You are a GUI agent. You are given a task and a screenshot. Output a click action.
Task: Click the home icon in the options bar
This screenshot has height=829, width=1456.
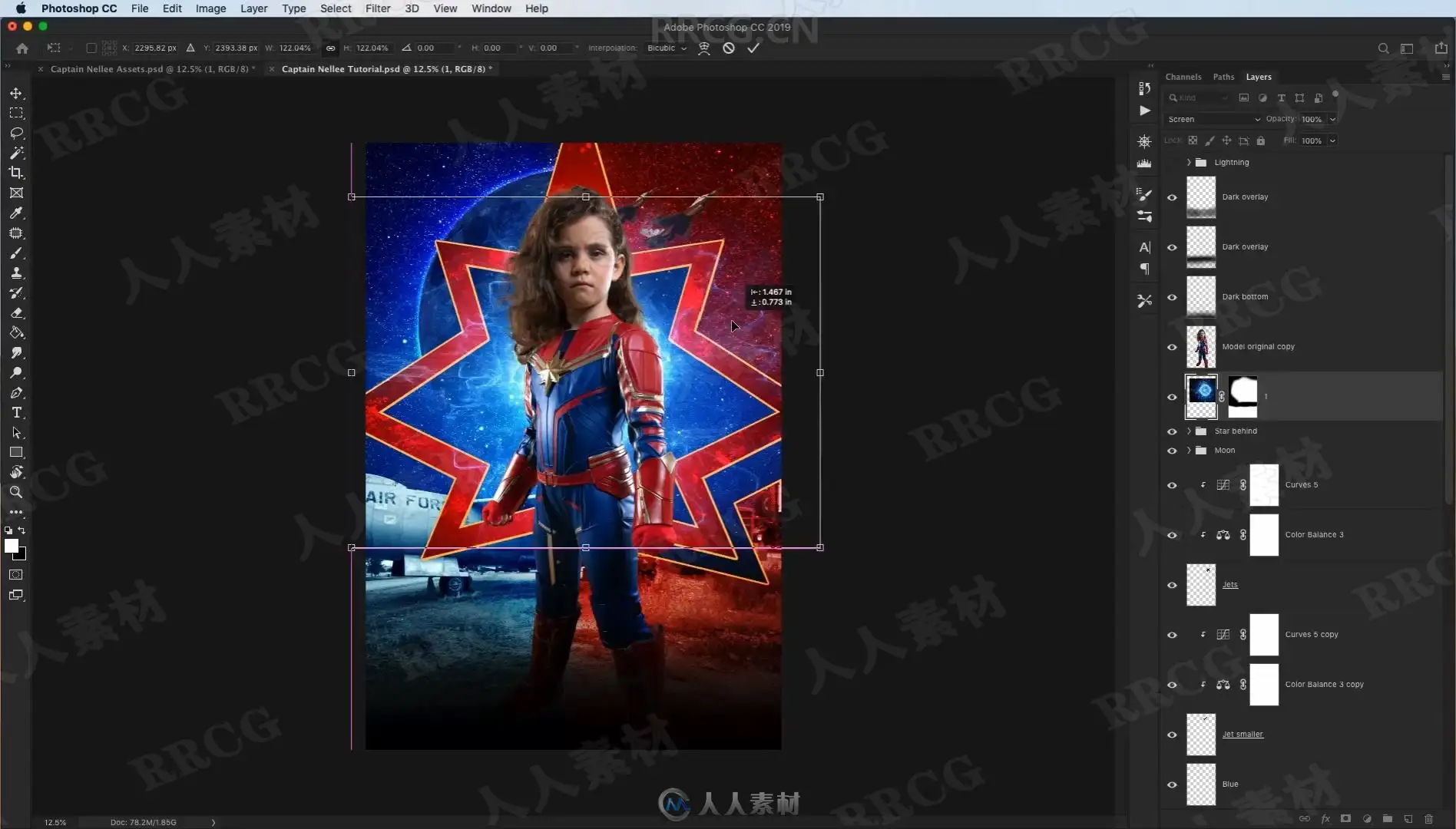click(x=22, y=48)
